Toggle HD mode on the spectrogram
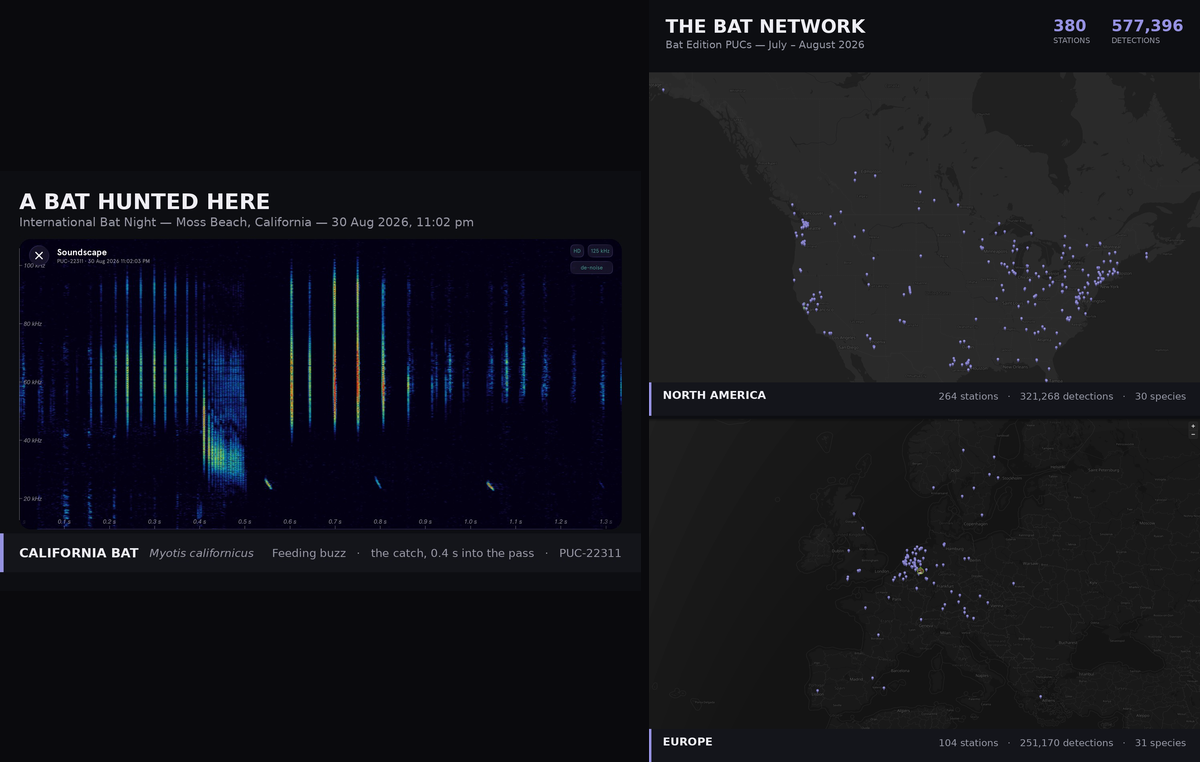 [577, 251]
